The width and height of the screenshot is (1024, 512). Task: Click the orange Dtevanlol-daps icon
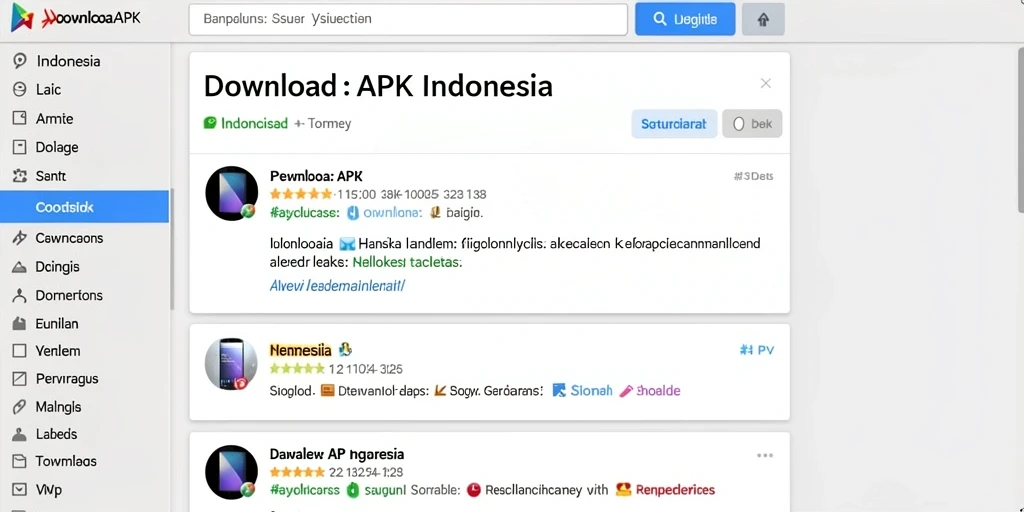pos(327,391)
